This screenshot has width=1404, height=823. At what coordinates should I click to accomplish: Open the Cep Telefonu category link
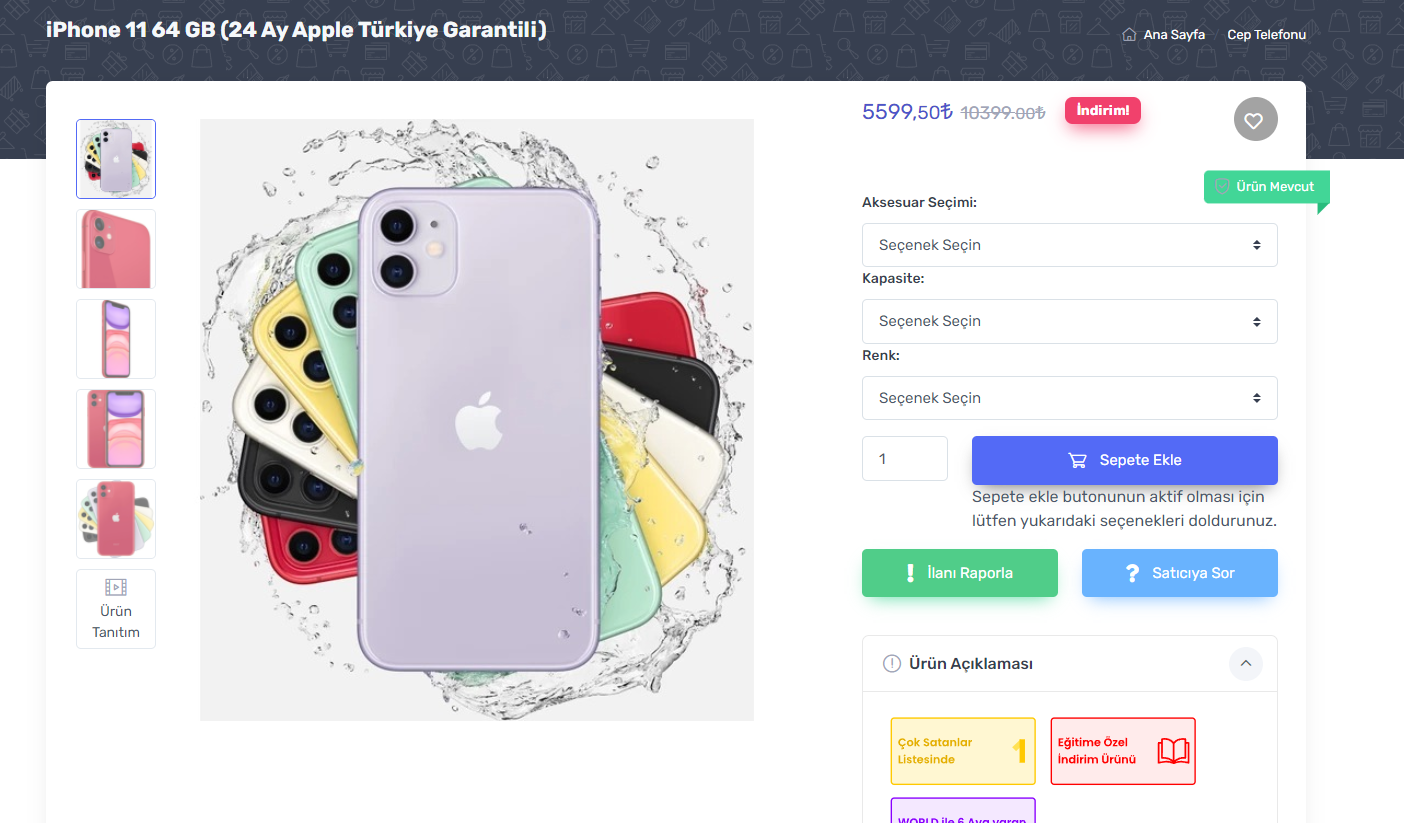tap(1266, 35)
